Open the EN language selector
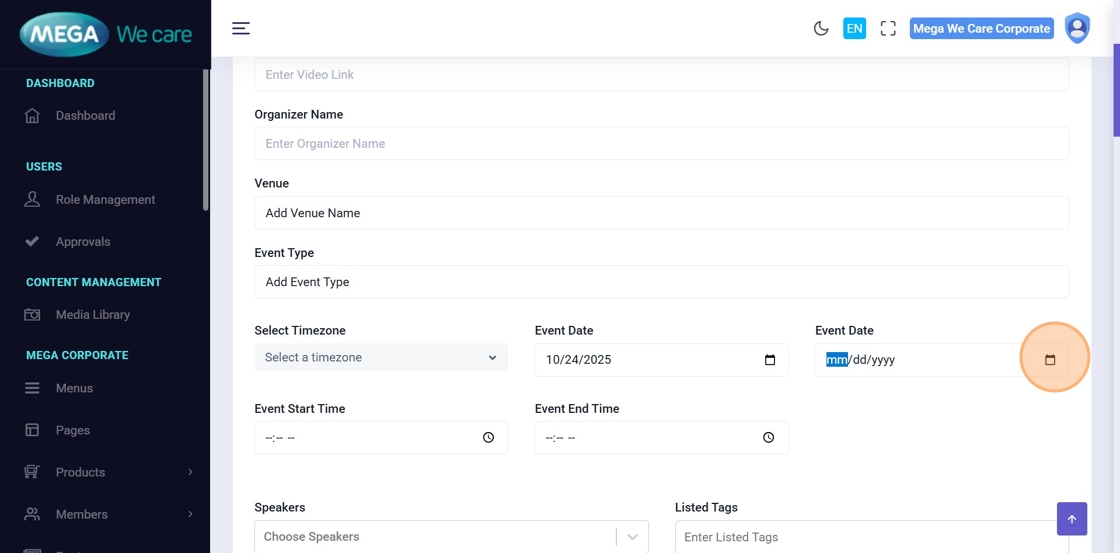Image resolution: width=1120 pixels, height=553 pixels. point(854,28)
